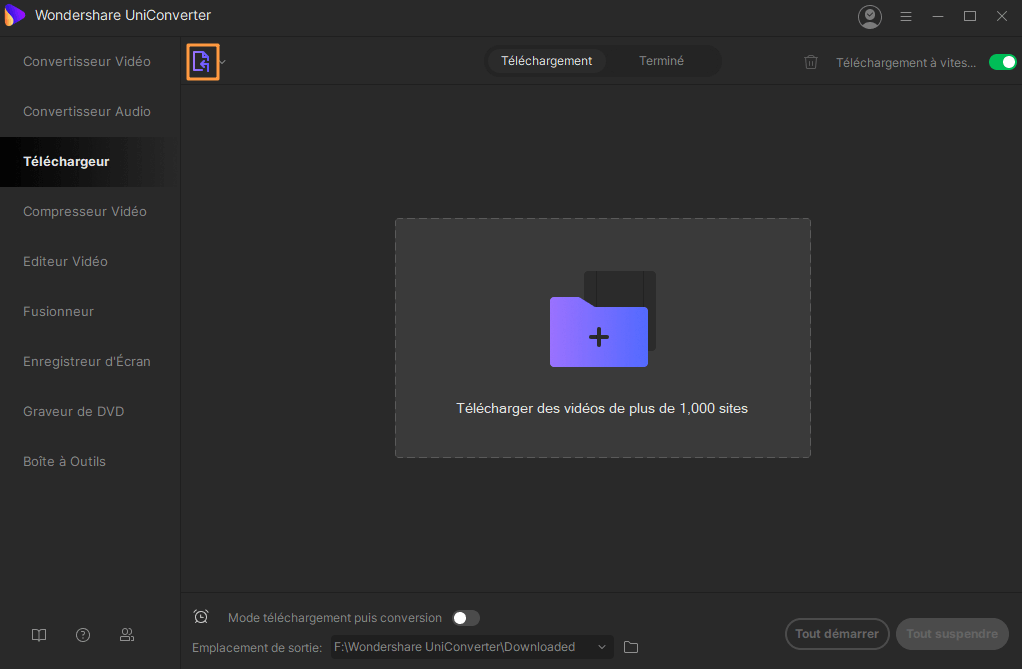
Task: Switch to the Terminé tab
Action: [x=661, y=61]
